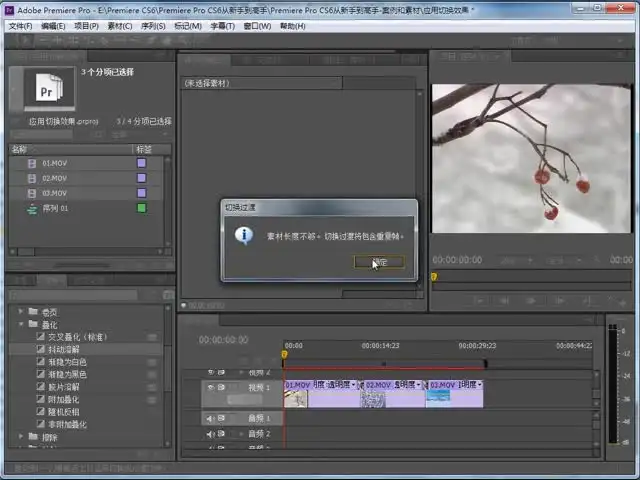Mute 音频 2 track speaker toggle
This screenshot has width=640, height=480.
click(210, 434)
